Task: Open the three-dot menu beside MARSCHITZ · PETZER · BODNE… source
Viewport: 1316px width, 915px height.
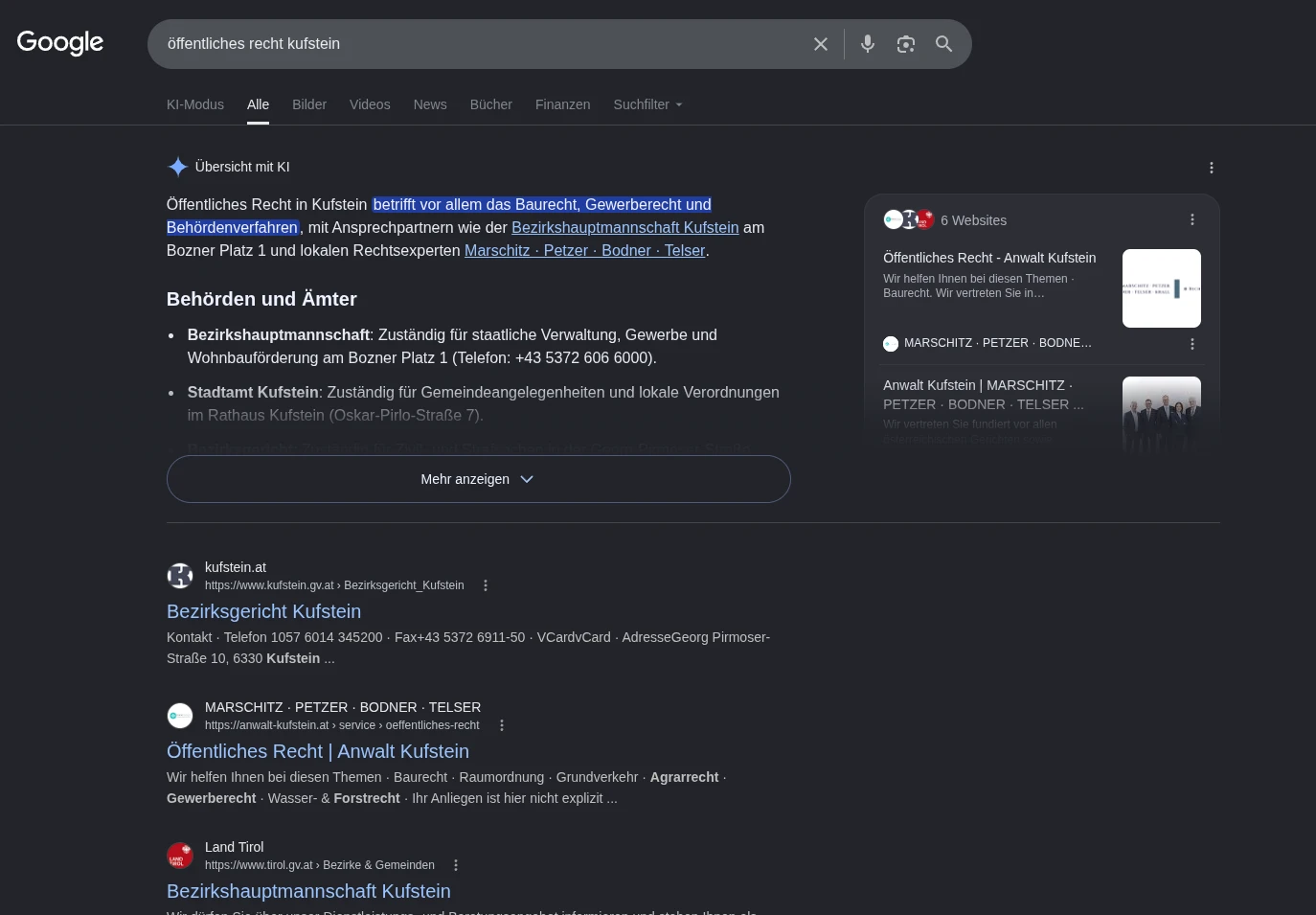Action: [x=1192, y=344]
